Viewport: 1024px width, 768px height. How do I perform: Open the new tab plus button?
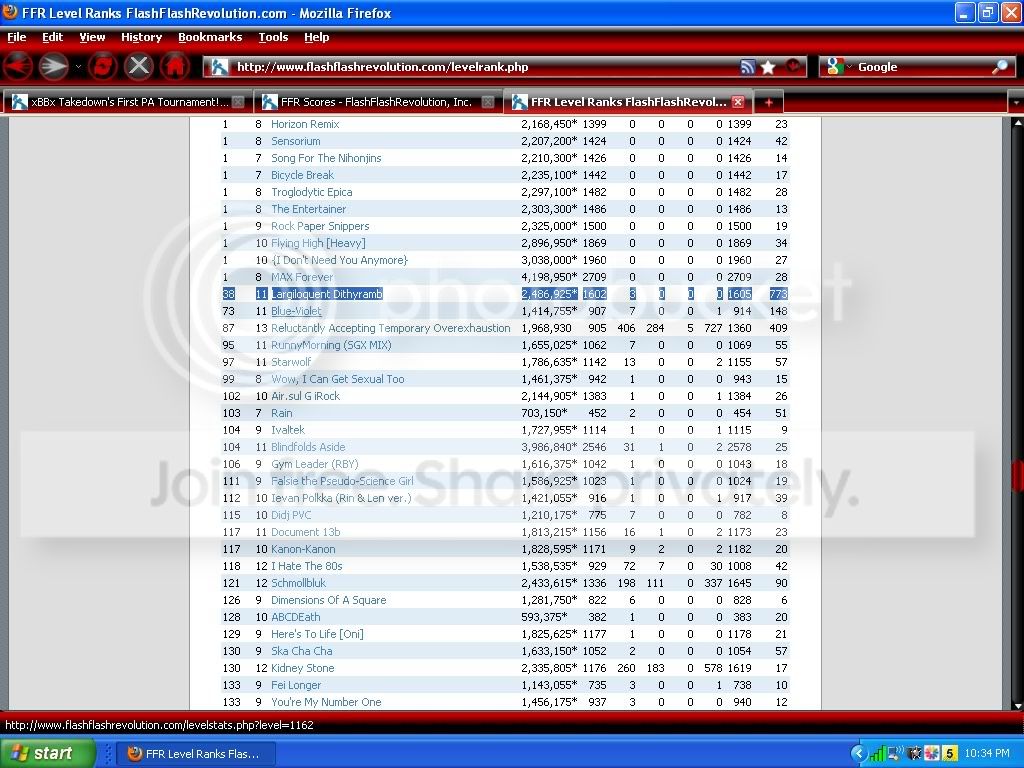tap(768, 102)
